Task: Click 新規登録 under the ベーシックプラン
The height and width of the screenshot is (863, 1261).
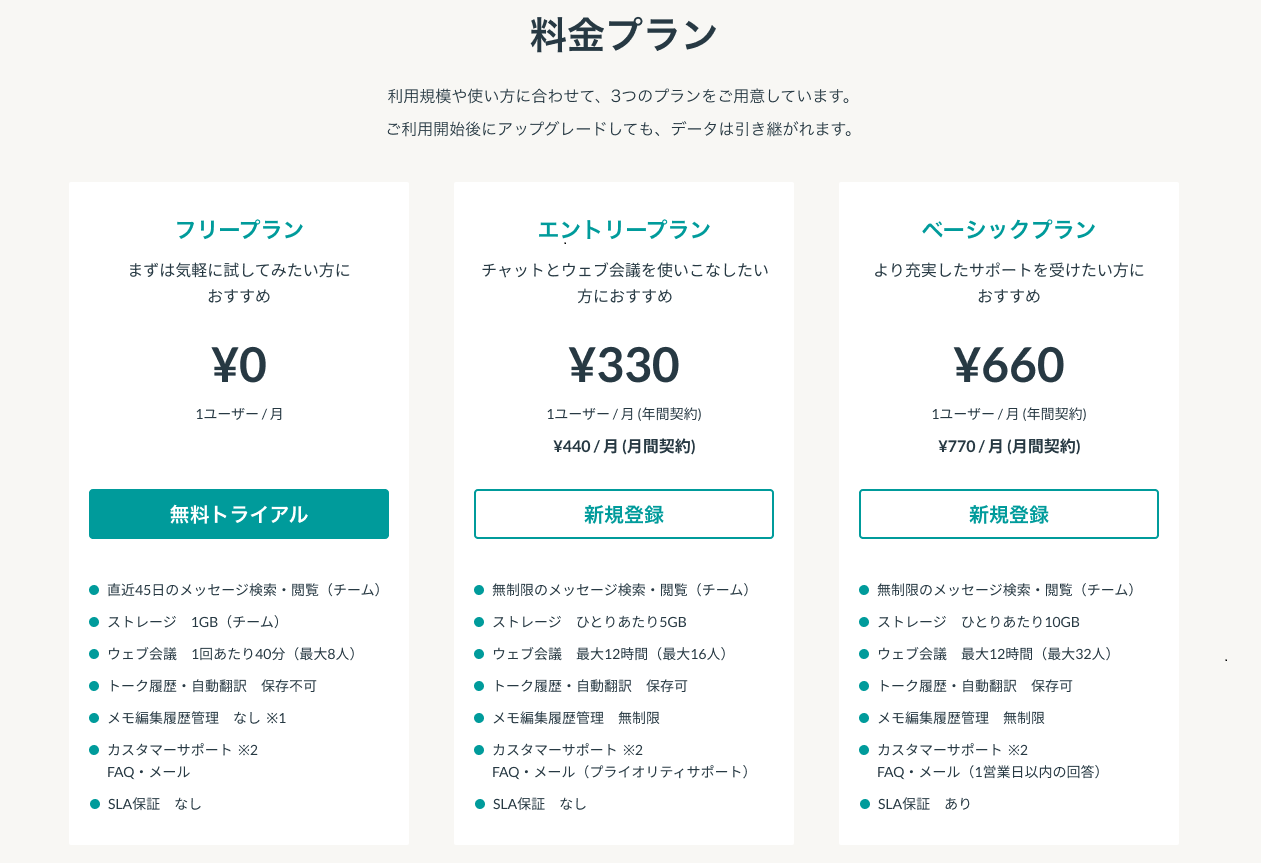Action: click(1009, 514)
